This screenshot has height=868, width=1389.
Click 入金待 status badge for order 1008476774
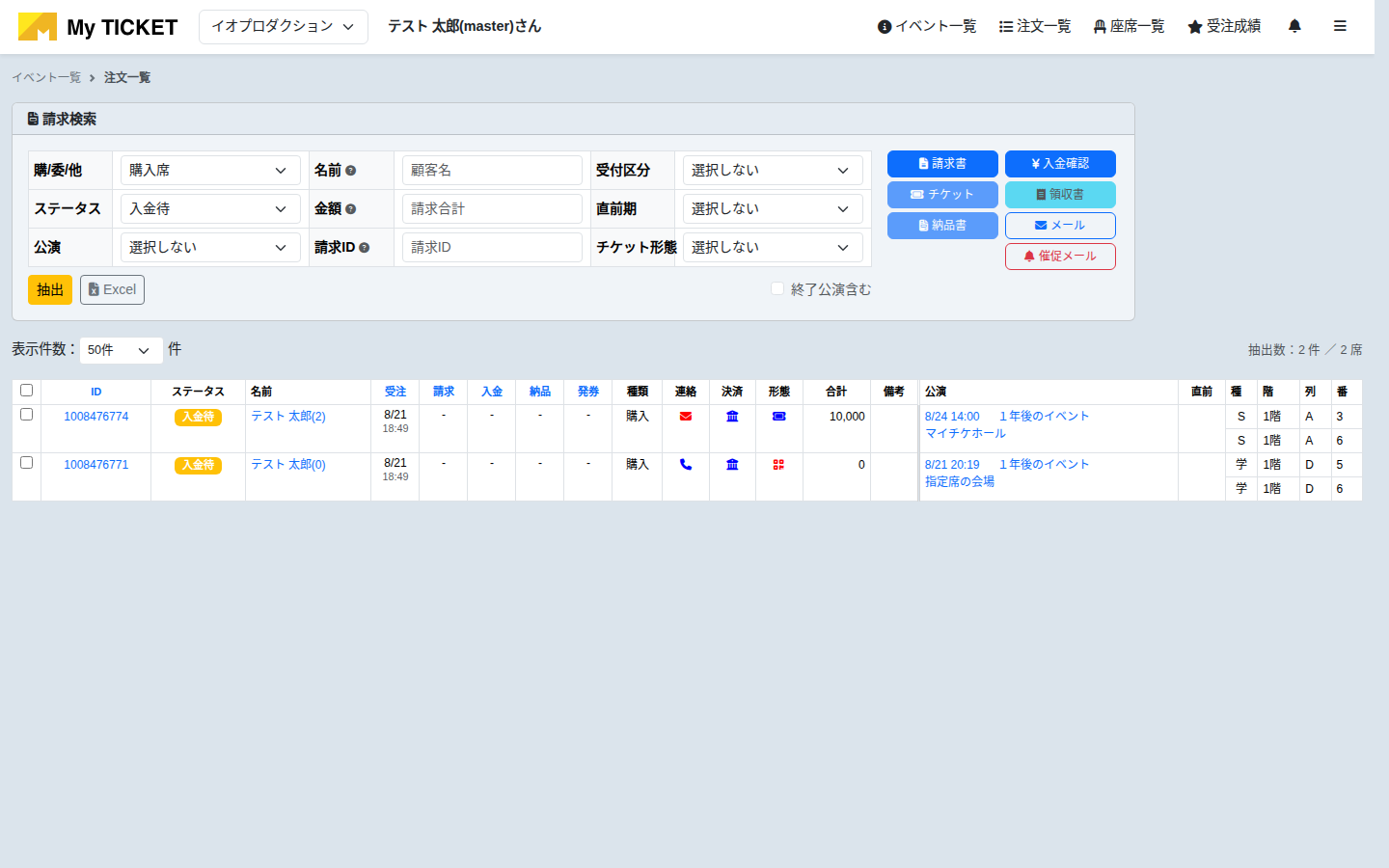[x=198, y=417]
